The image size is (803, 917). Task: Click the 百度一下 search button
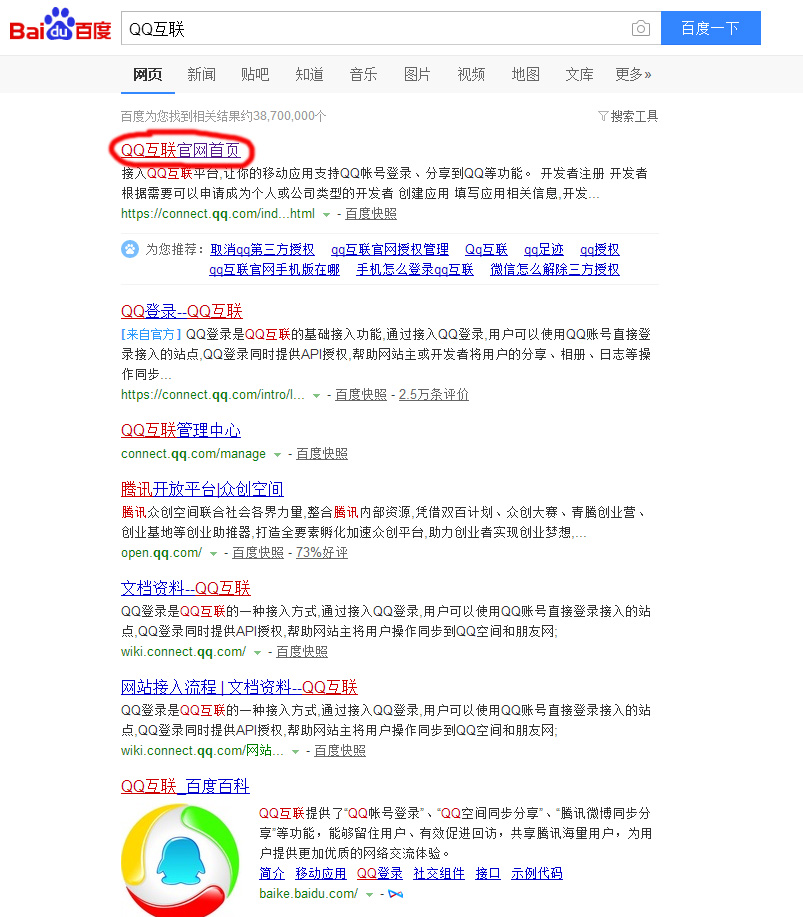710,28
